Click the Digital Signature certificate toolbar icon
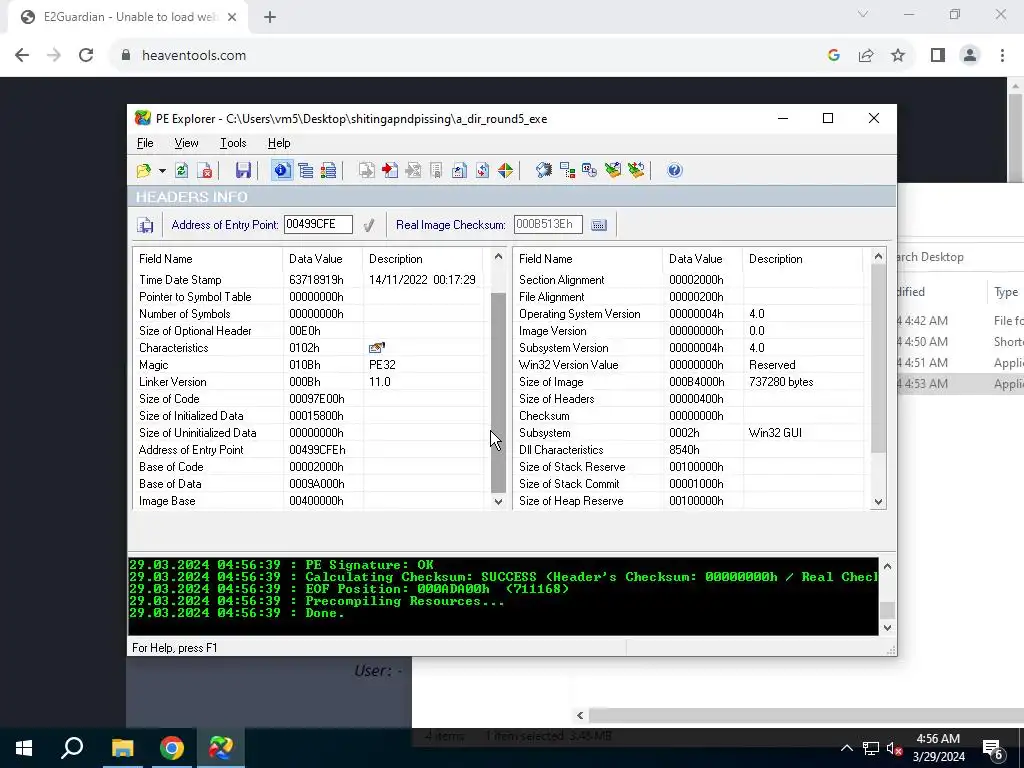This screenshot has height=768, width=1024. point(436,170)
